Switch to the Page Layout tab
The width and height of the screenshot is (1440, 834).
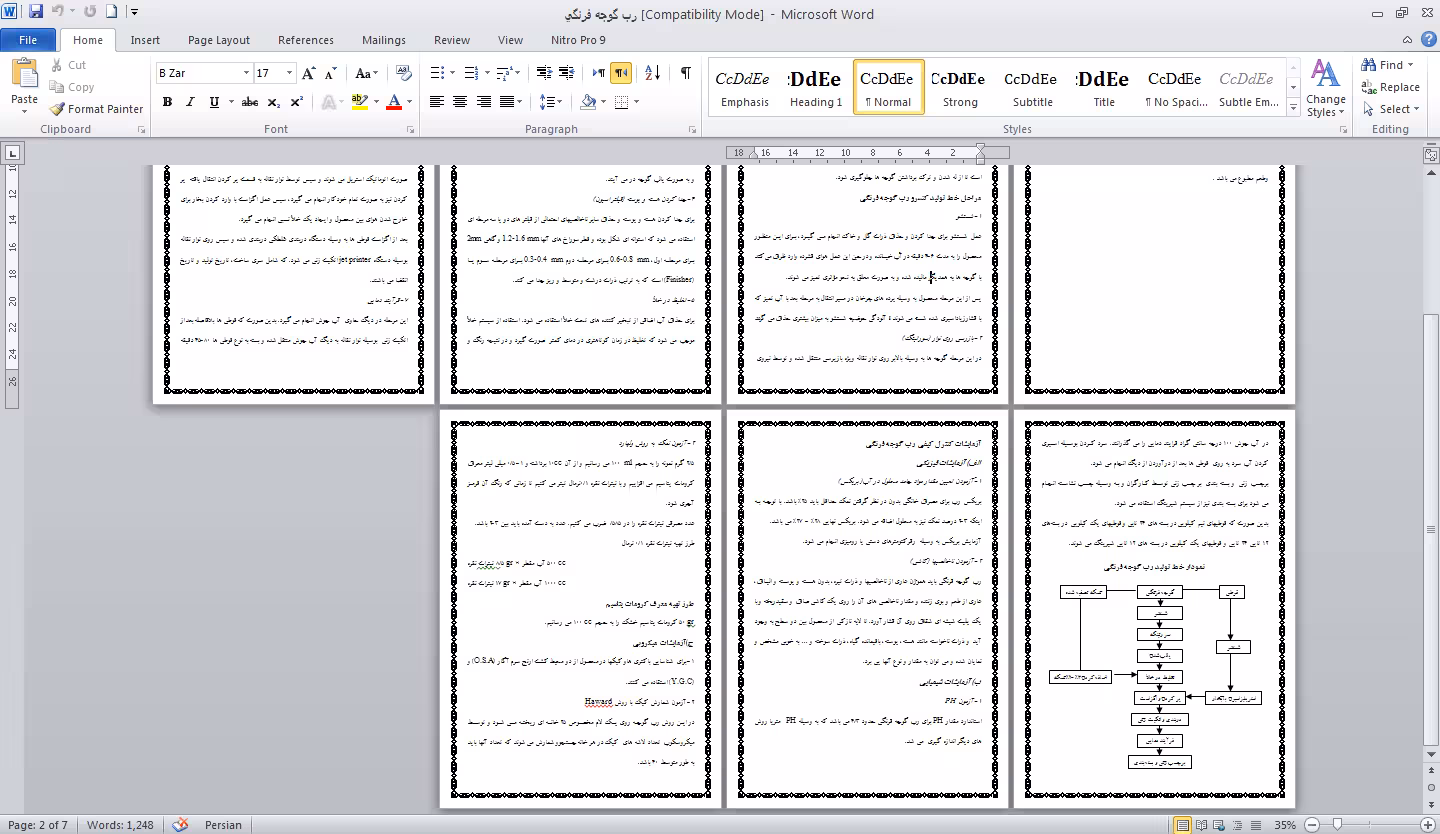pos(219,40)
